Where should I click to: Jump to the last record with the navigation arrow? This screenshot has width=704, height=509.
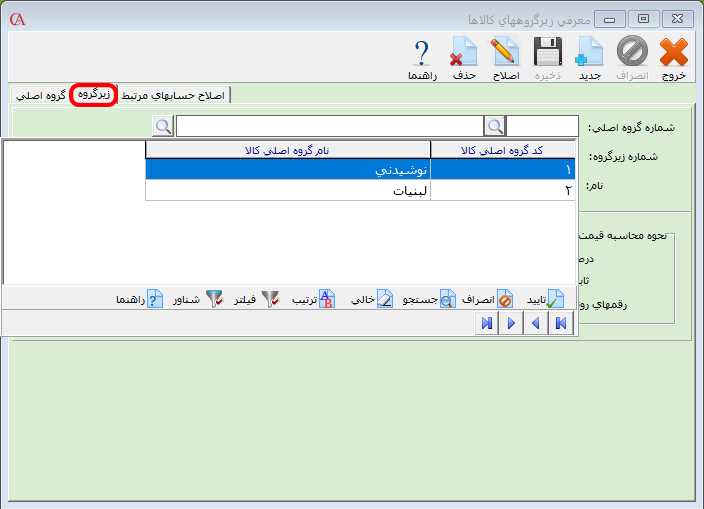point(487,323)
